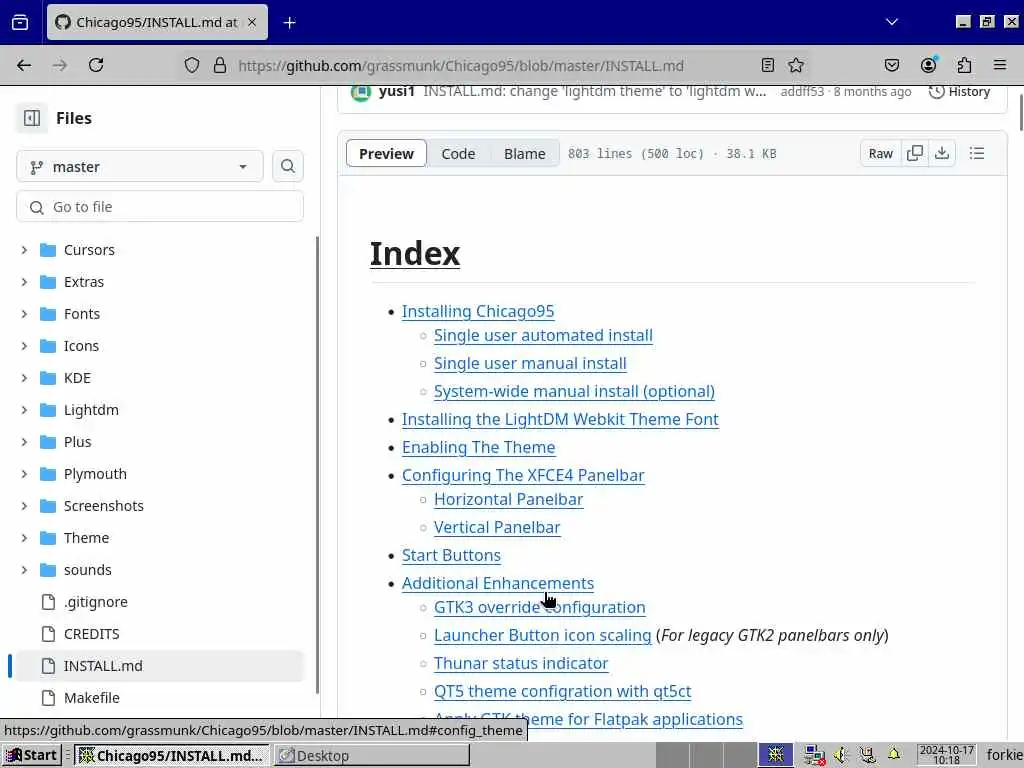Open the Enabling The Theme link

click(x=479, y=448)
